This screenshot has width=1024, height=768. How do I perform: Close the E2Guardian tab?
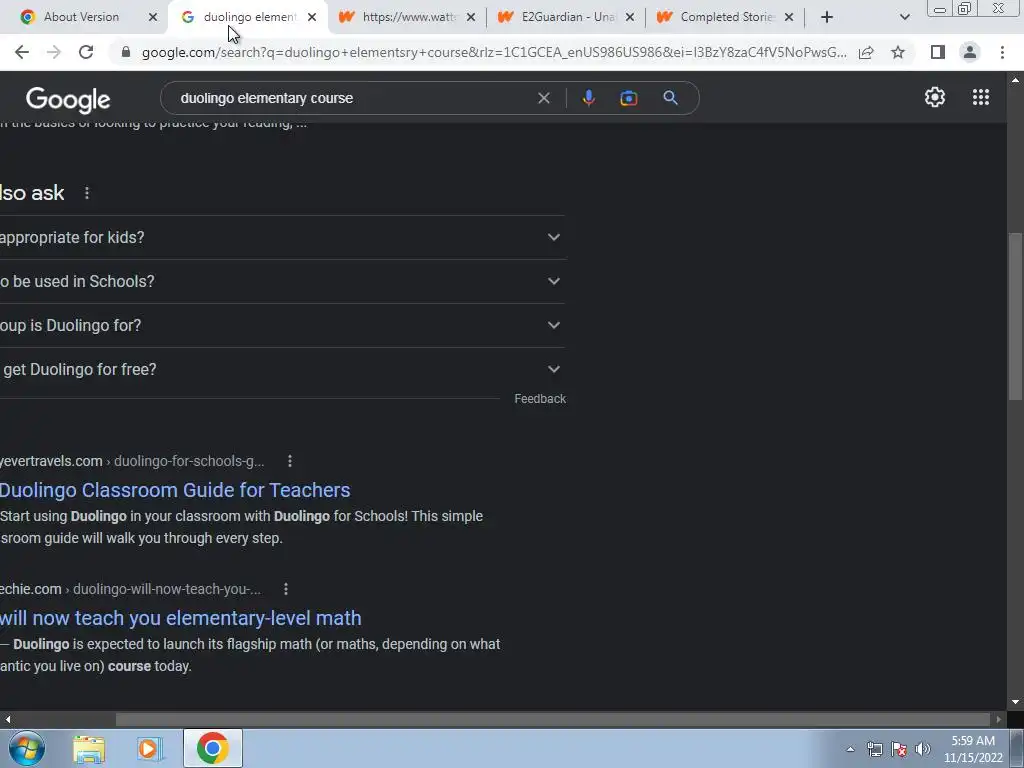pos(630,17)
